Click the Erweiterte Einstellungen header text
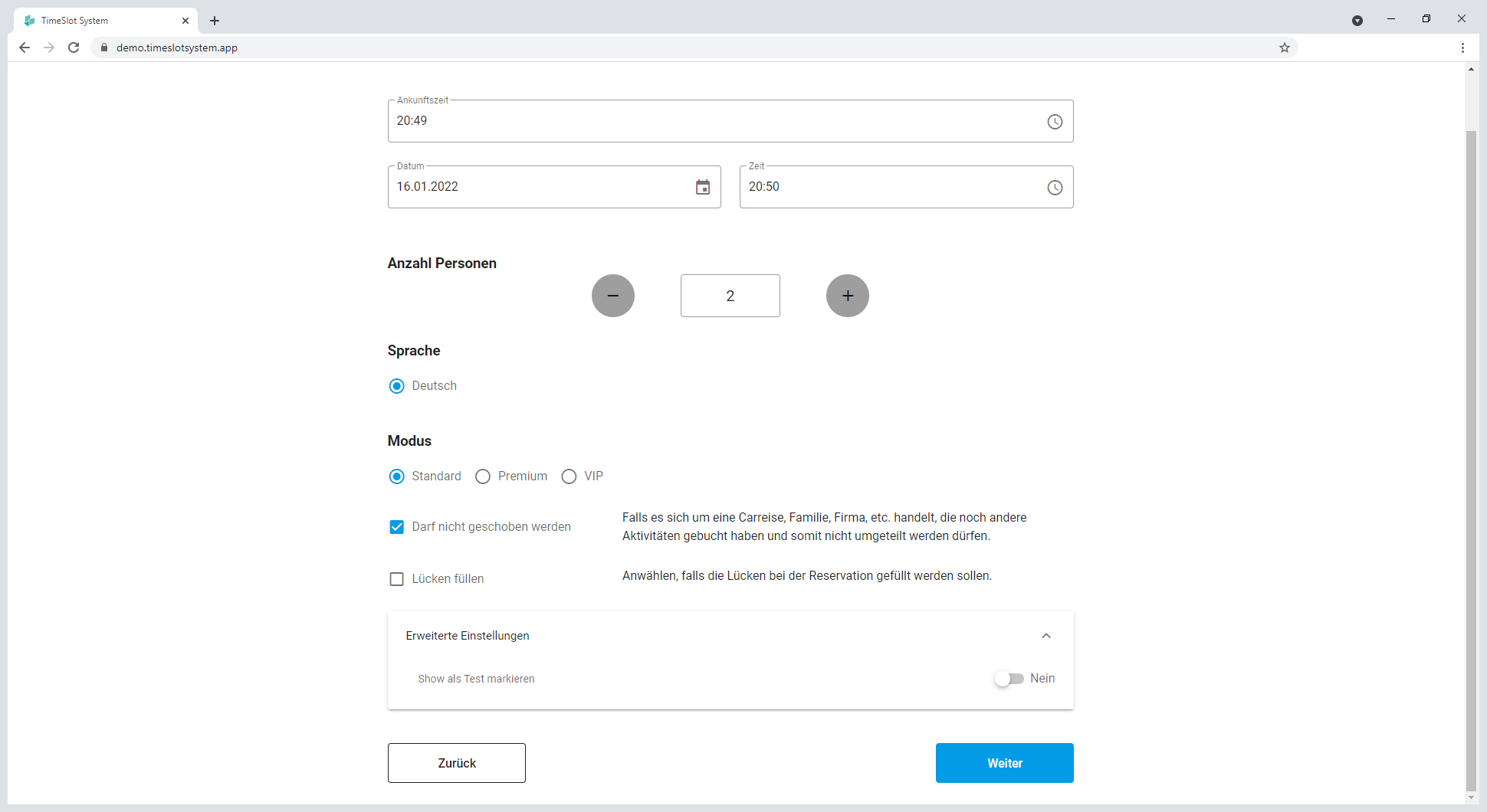This screenshot has width=1487, height=812. click(468, 636)
